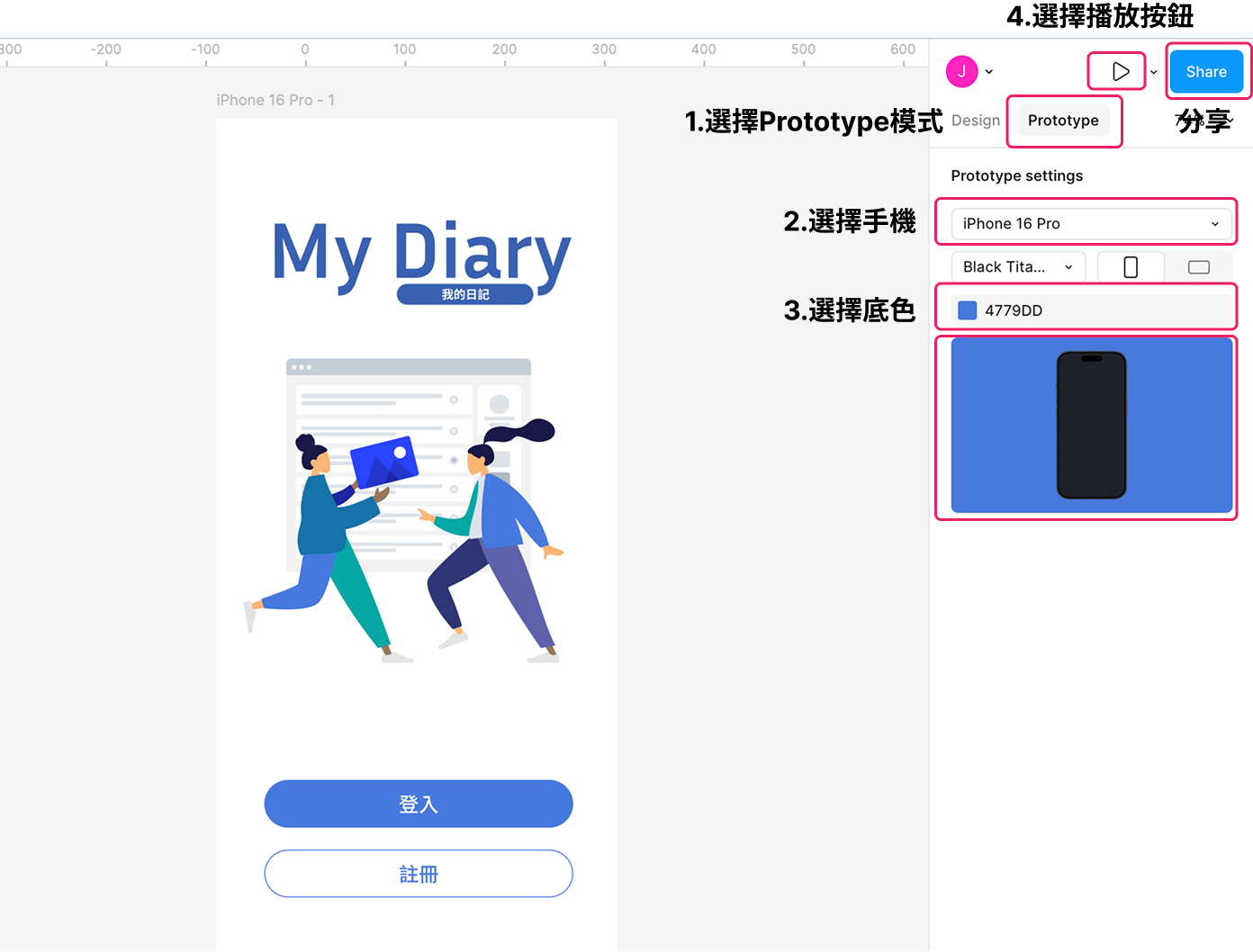Image resolution: width=1253 pixels, height=952 pixels.
Task: Select the Prototype tab
Action: coord(1062,121)
